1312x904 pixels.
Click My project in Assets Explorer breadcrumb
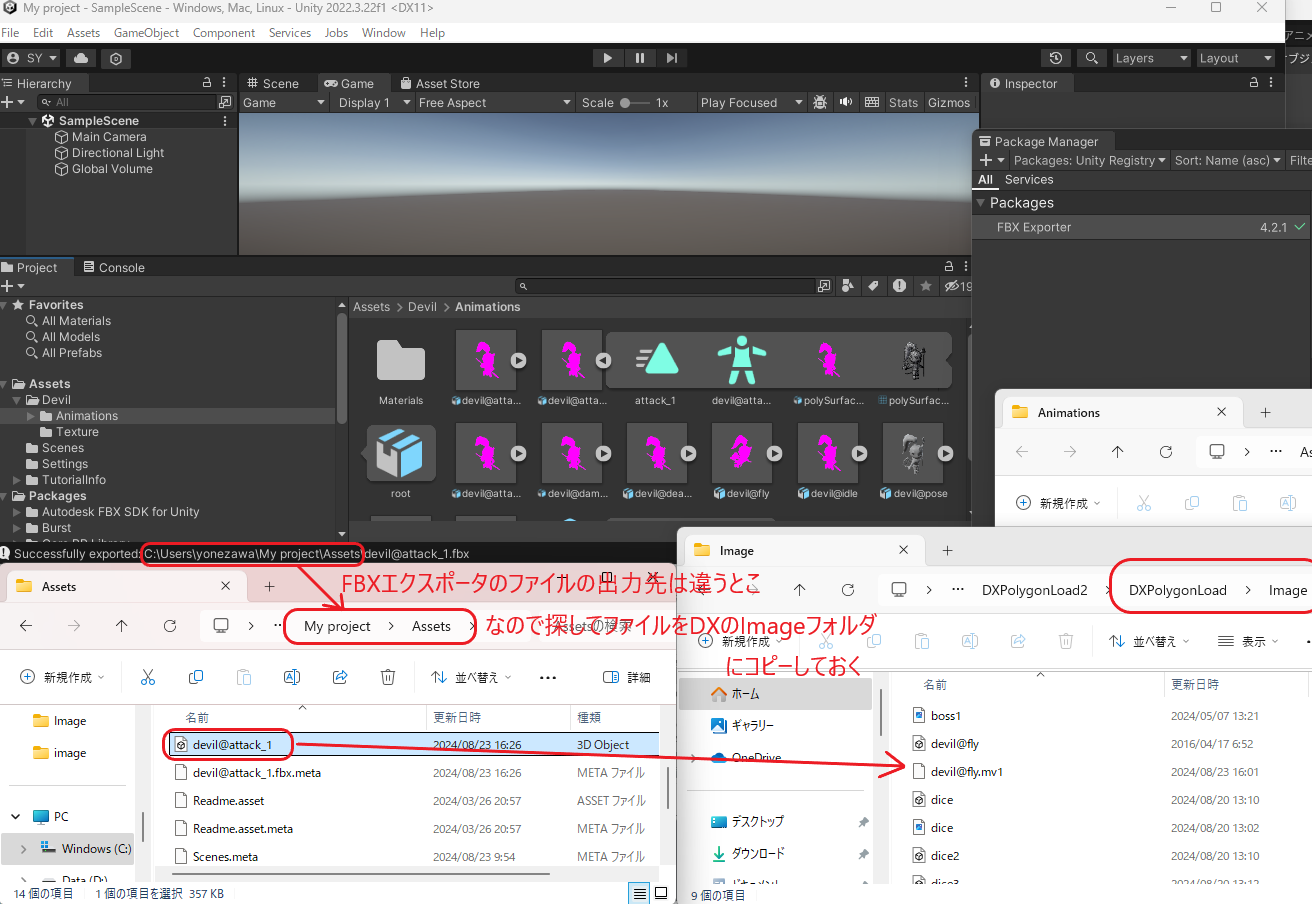pos(337,626)
